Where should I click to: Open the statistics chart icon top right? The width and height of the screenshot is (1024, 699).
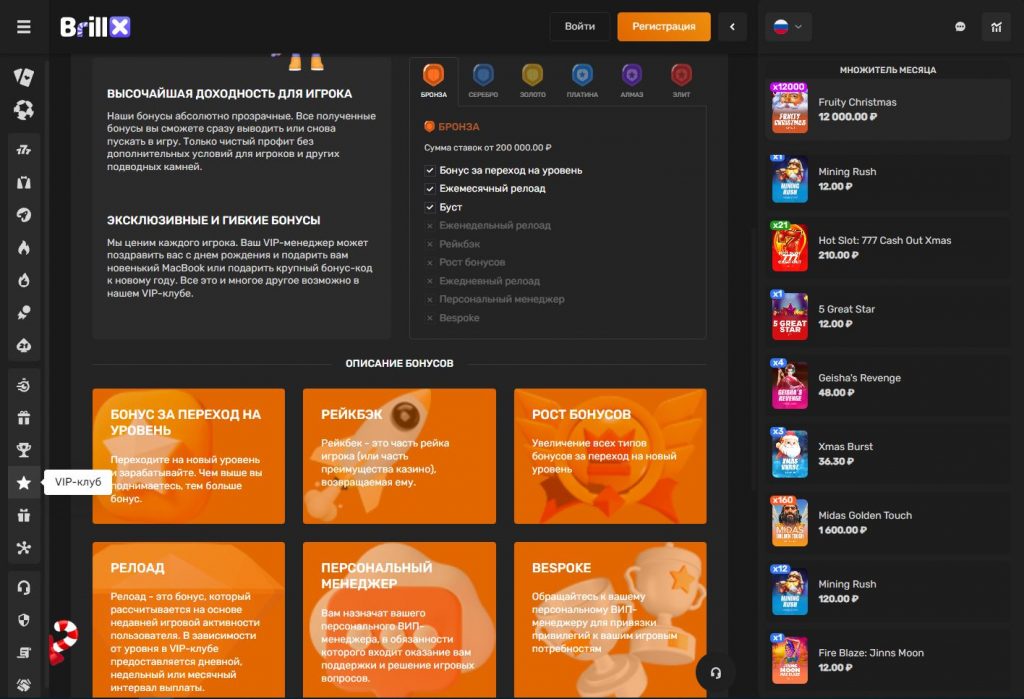996,27
